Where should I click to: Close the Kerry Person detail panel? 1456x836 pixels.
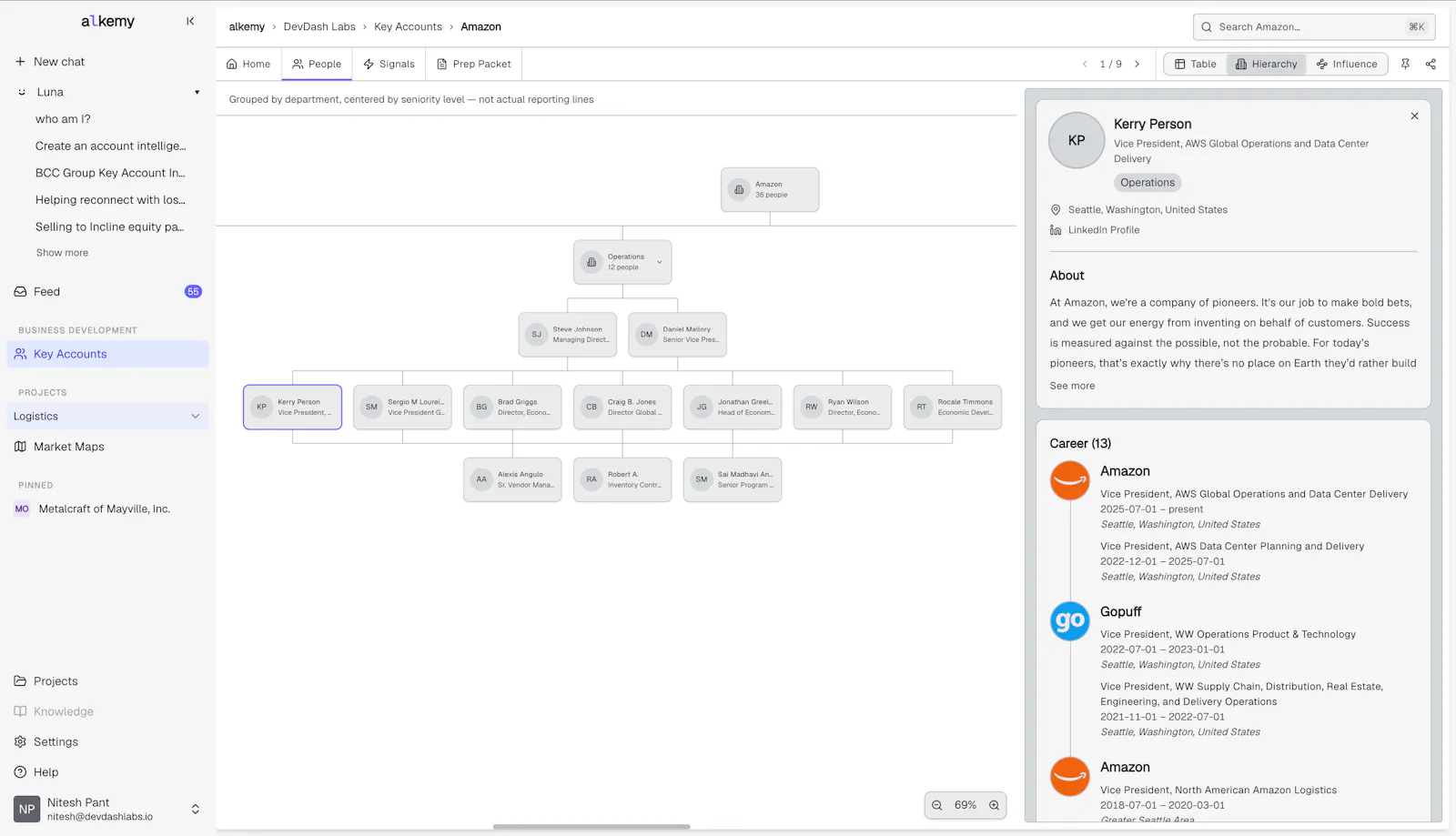pos(1414,116)
